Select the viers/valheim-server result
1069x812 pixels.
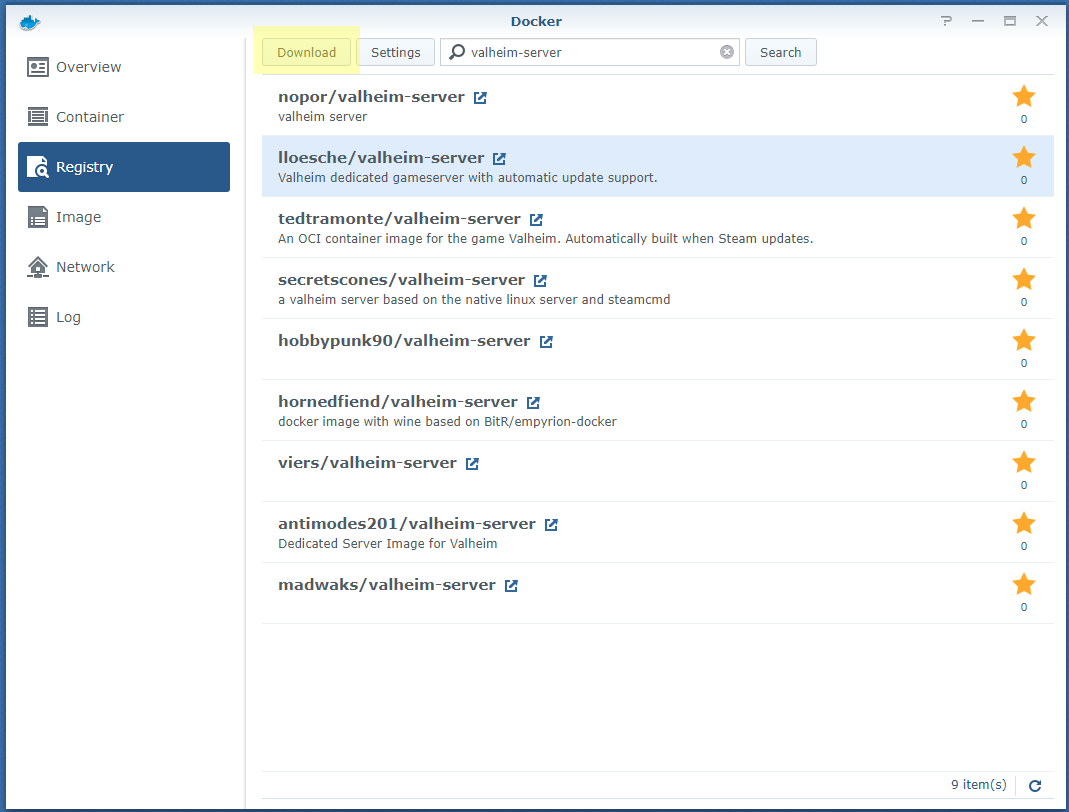(658, 471)
